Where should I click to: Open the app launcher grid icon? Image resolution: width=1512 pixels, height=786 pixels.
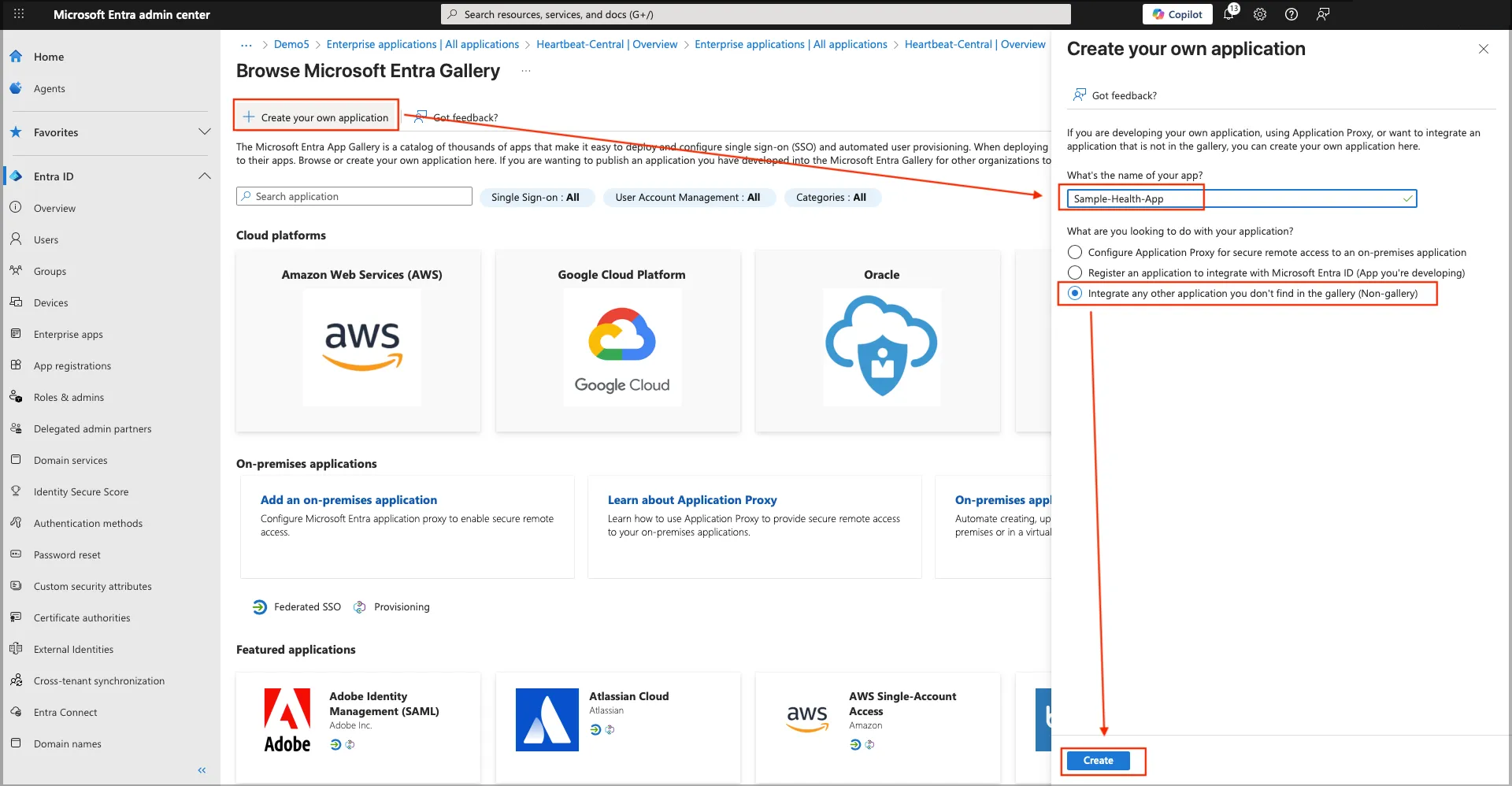pyautogui.click(x=19, y=14)
